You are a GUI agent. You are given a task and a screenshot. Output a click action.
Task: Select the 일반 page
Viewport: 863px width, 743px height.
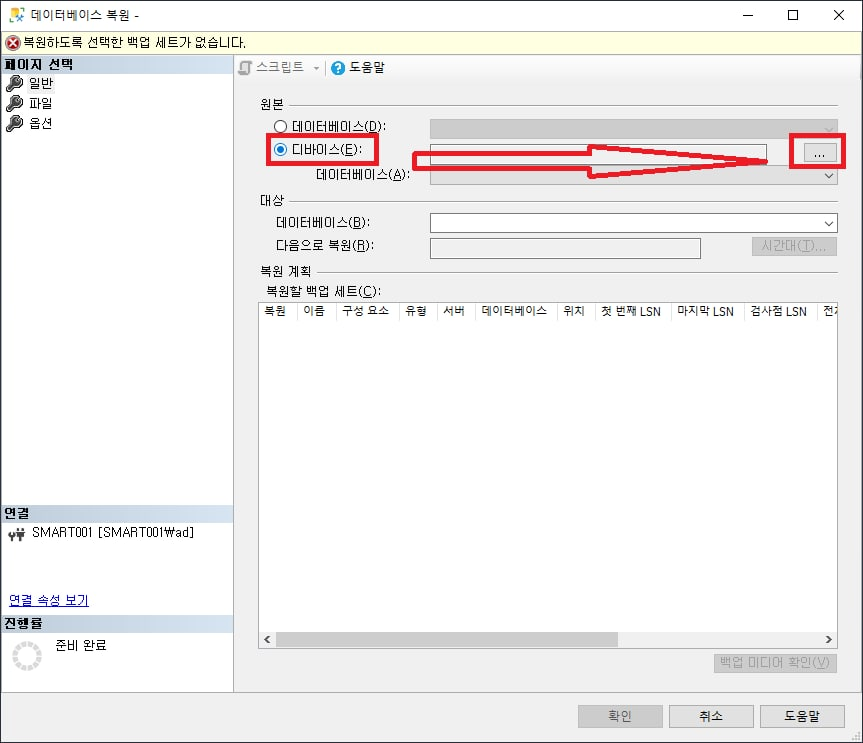coord(41,83)
